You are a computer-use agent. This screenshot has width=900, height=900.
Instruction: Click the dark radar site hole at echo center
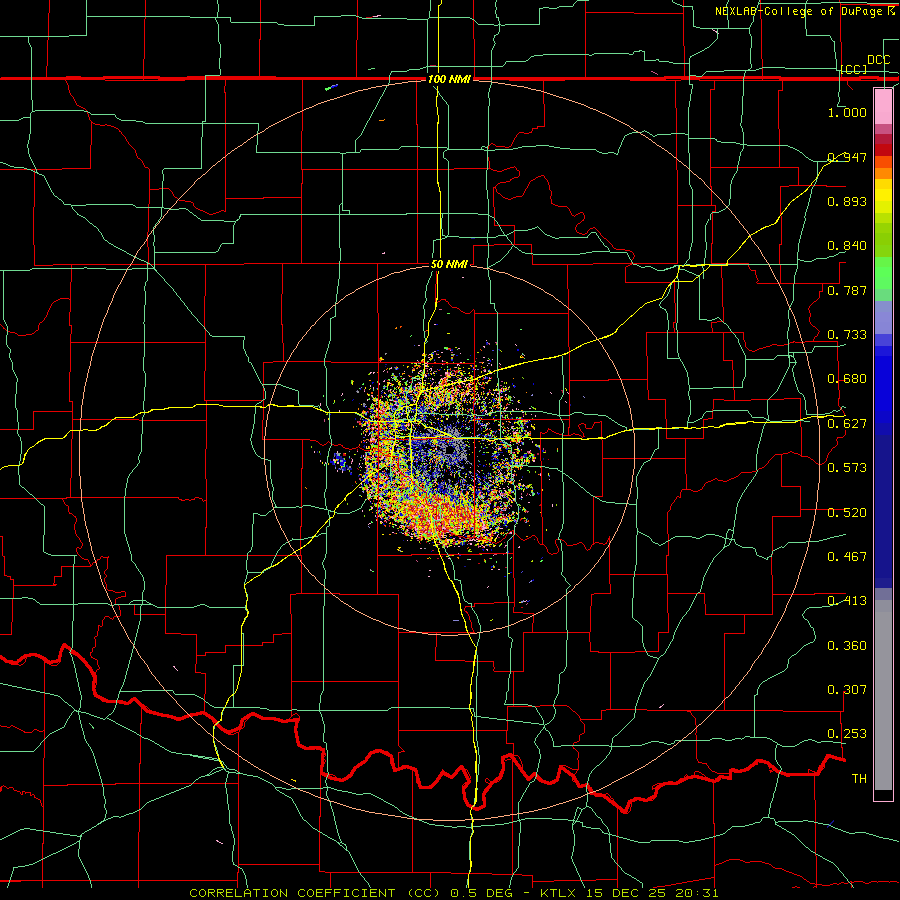449,449
